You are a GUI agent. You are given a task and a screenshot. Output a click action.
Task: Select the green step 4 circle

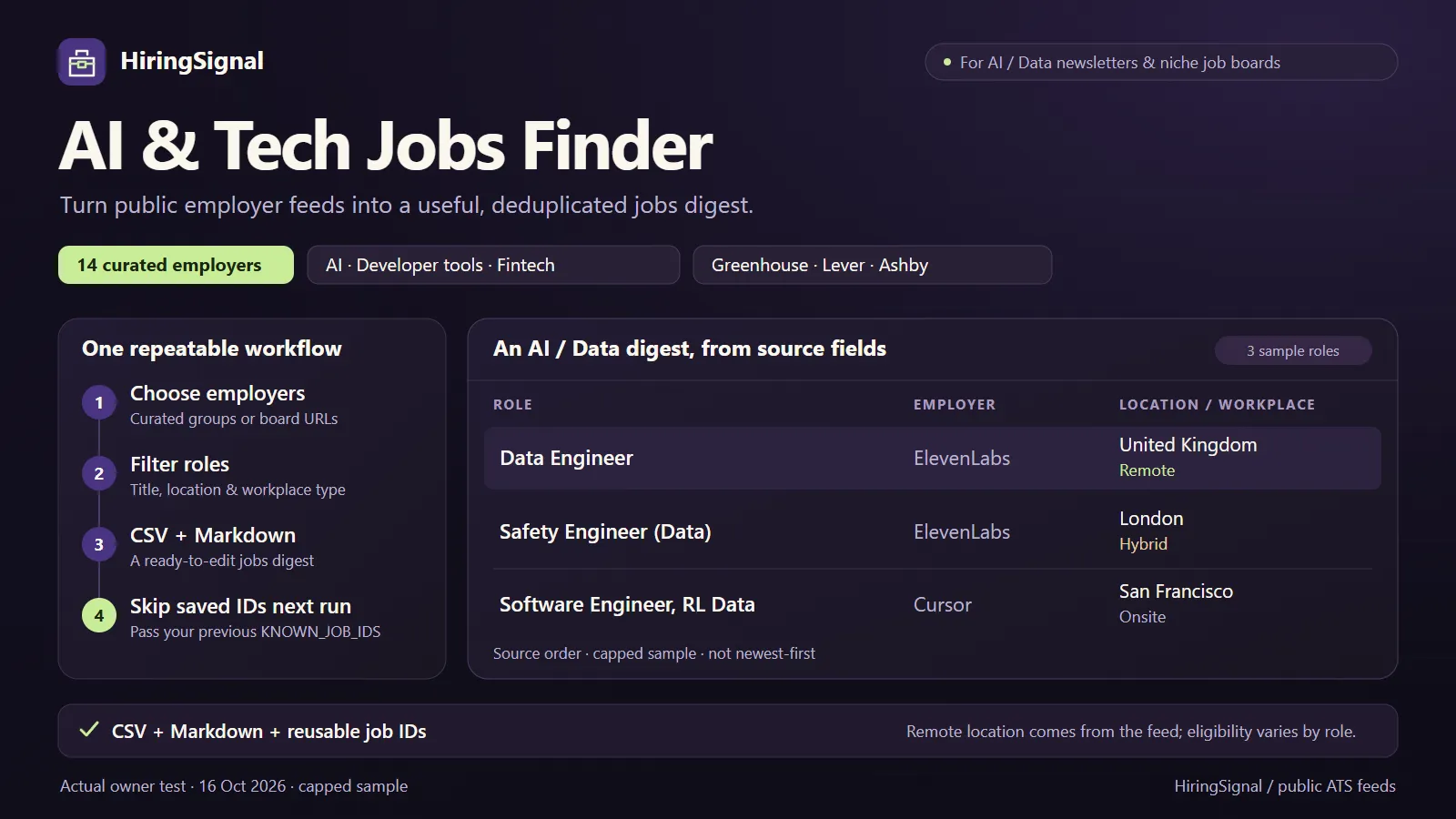99,615
